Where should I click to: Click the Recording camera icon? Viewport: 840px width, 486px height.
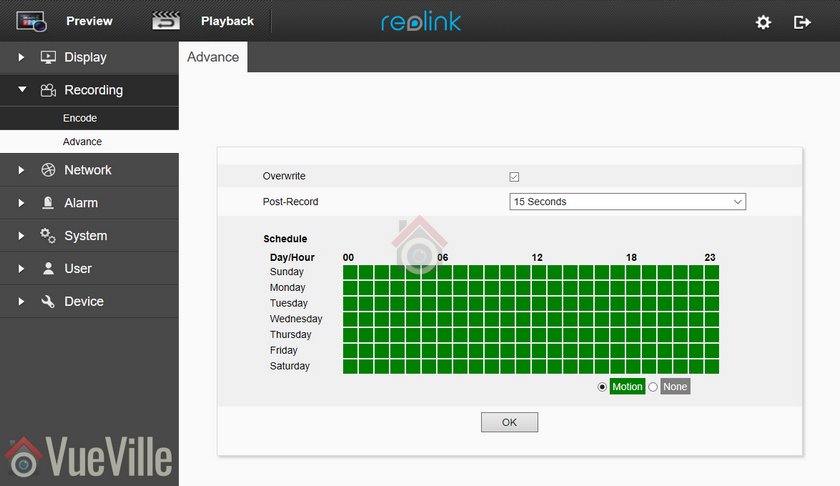point(48,90)
